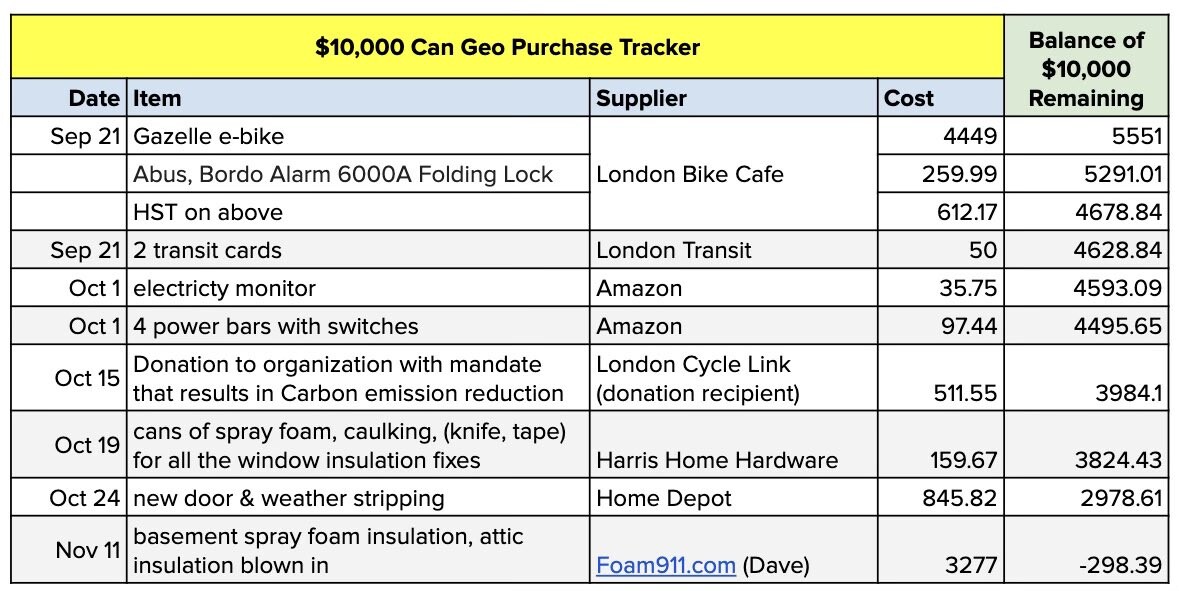Click the Abus Bordo Alarm Folding Lock cell
Image resolution: width=1179 pixels, height=591 pixels.
[342, 175]
